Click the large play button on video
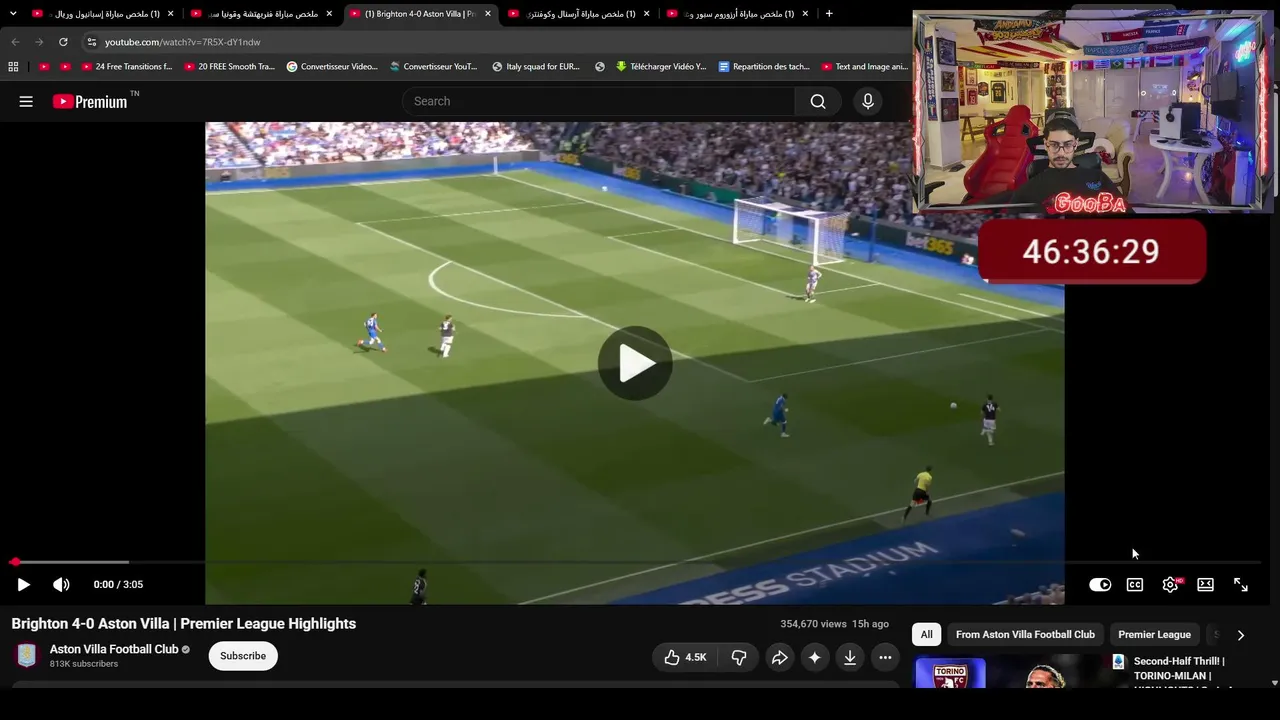The image size is (1280, 720). 635,363
